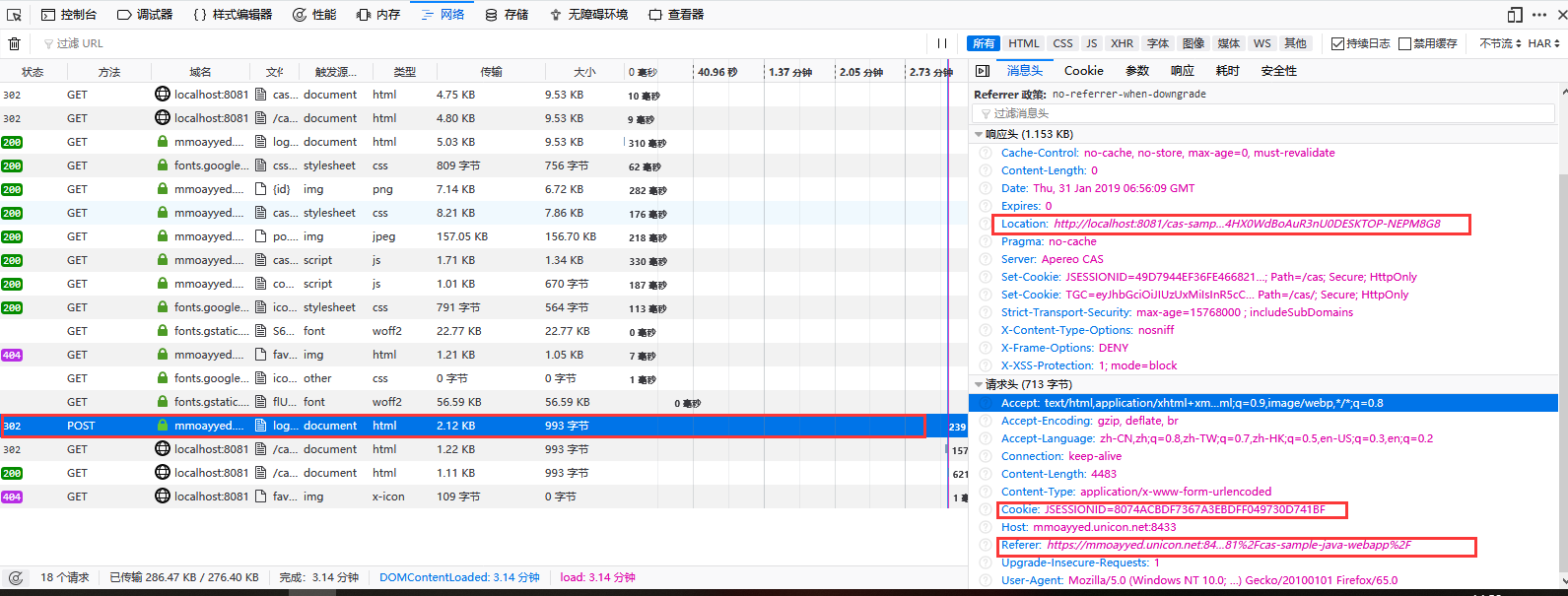The height and width of the screenshot is (596, 1568).
Task: Toggle the persist logs checkbox
Action: (1337, 43)
